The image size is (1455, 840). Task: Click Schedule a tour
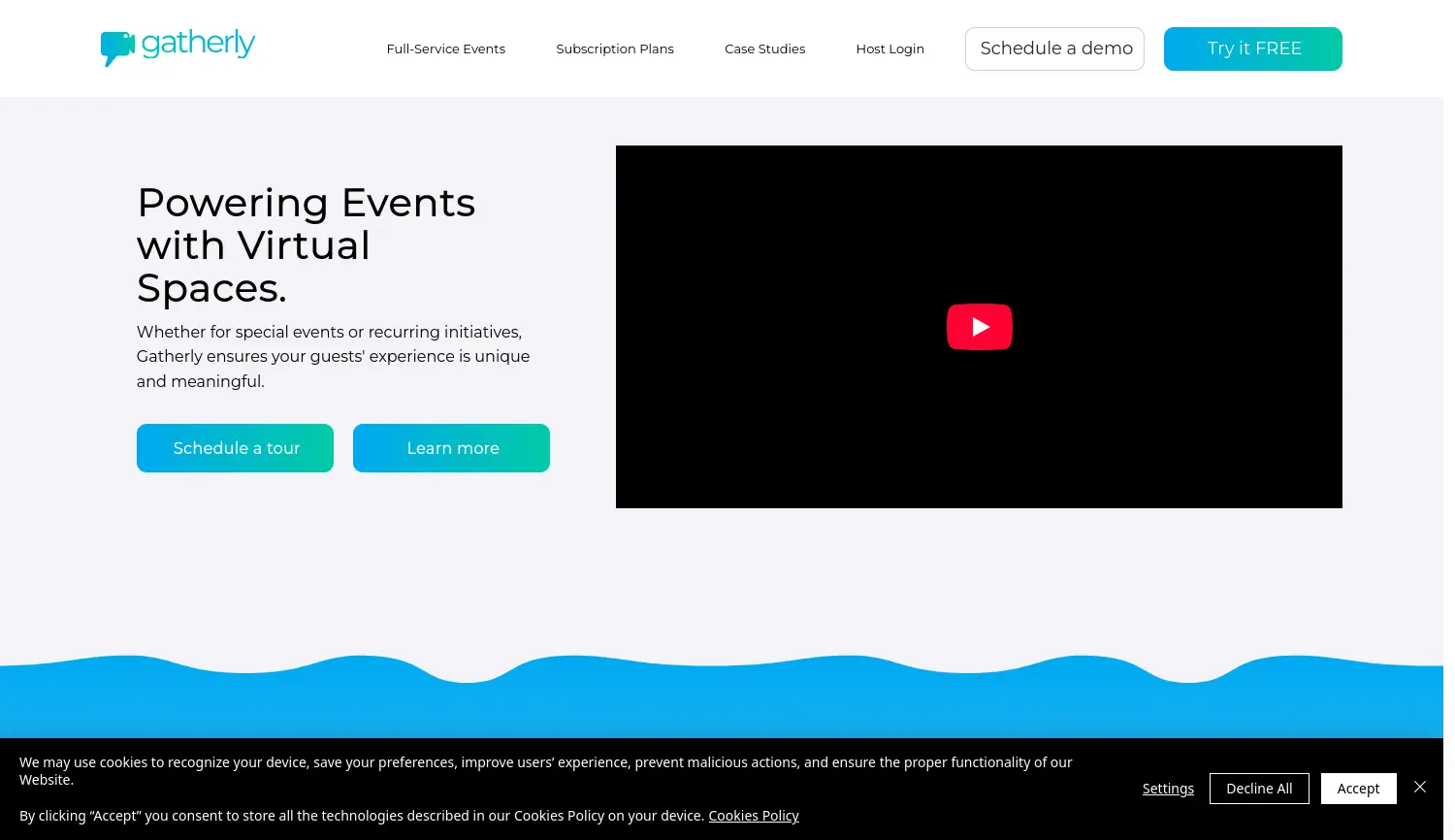[x=235, y=448]
